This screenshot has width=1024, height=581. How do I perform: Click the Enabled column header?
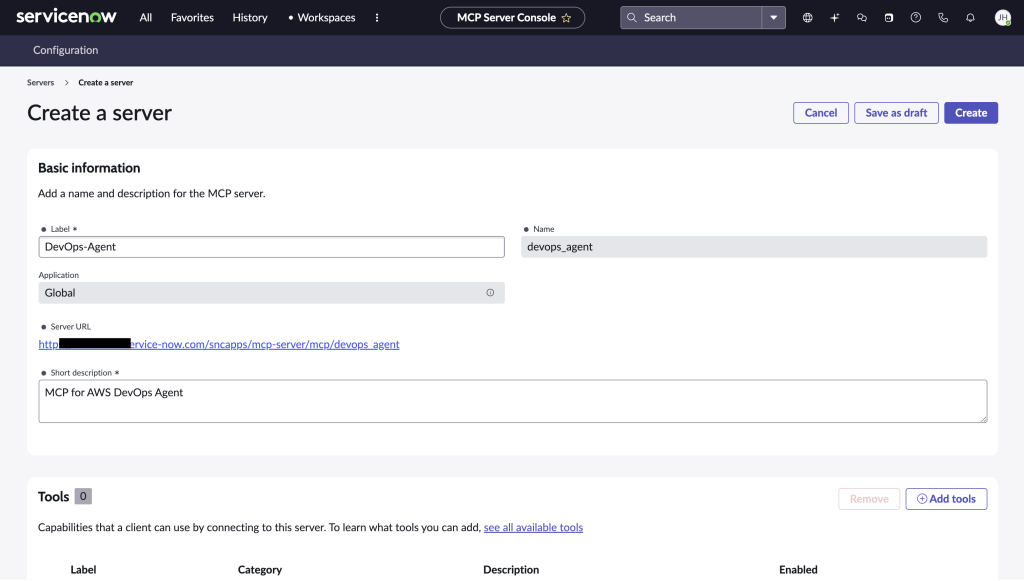click(x=798, y=570)
